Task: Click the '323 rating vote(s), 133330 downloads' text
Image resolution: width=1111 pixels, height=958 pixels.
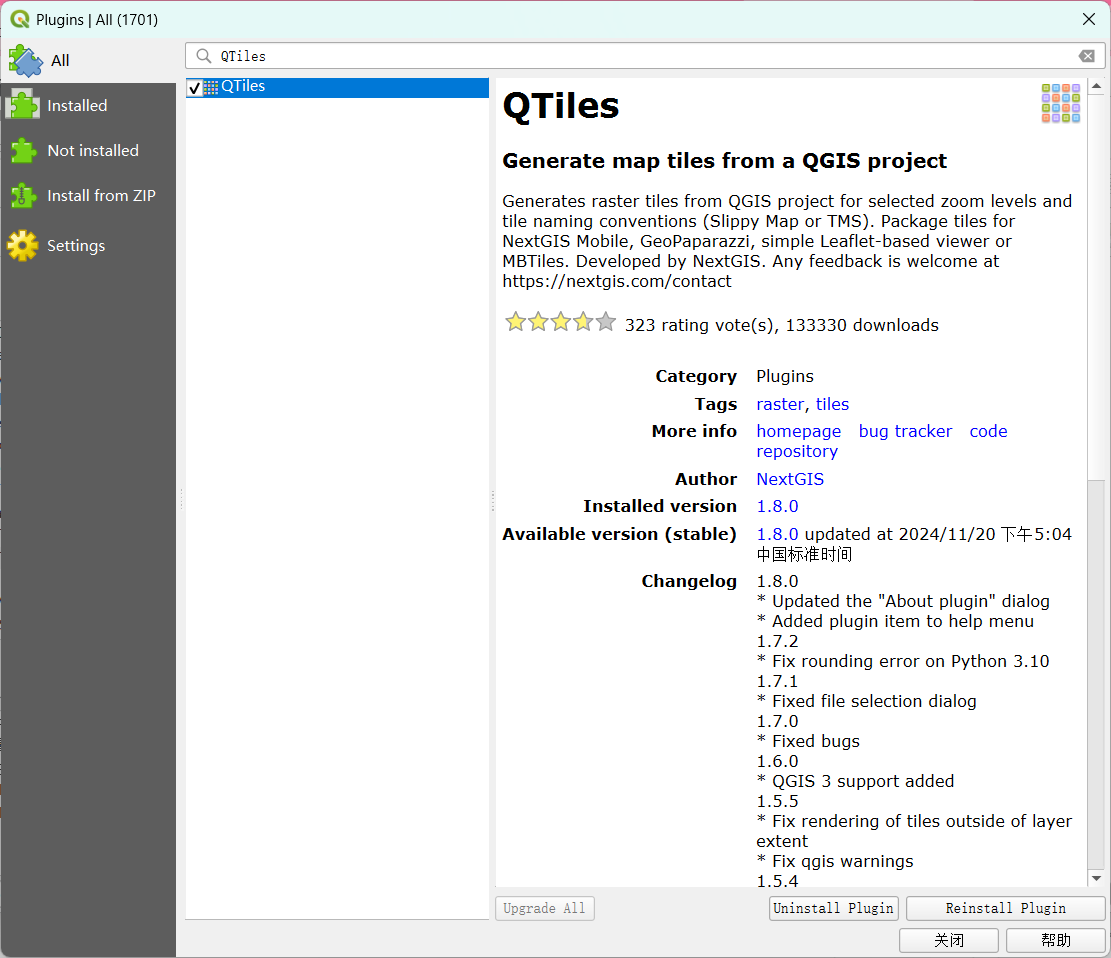Action: click(782, 325)
